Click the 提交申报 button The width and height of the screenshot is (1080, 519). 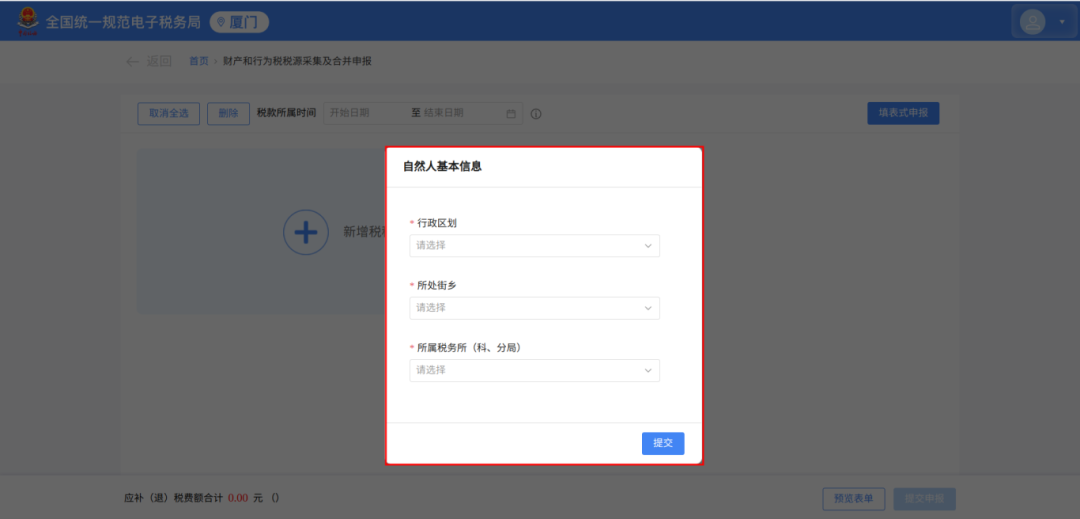click(x=924, y=499)
